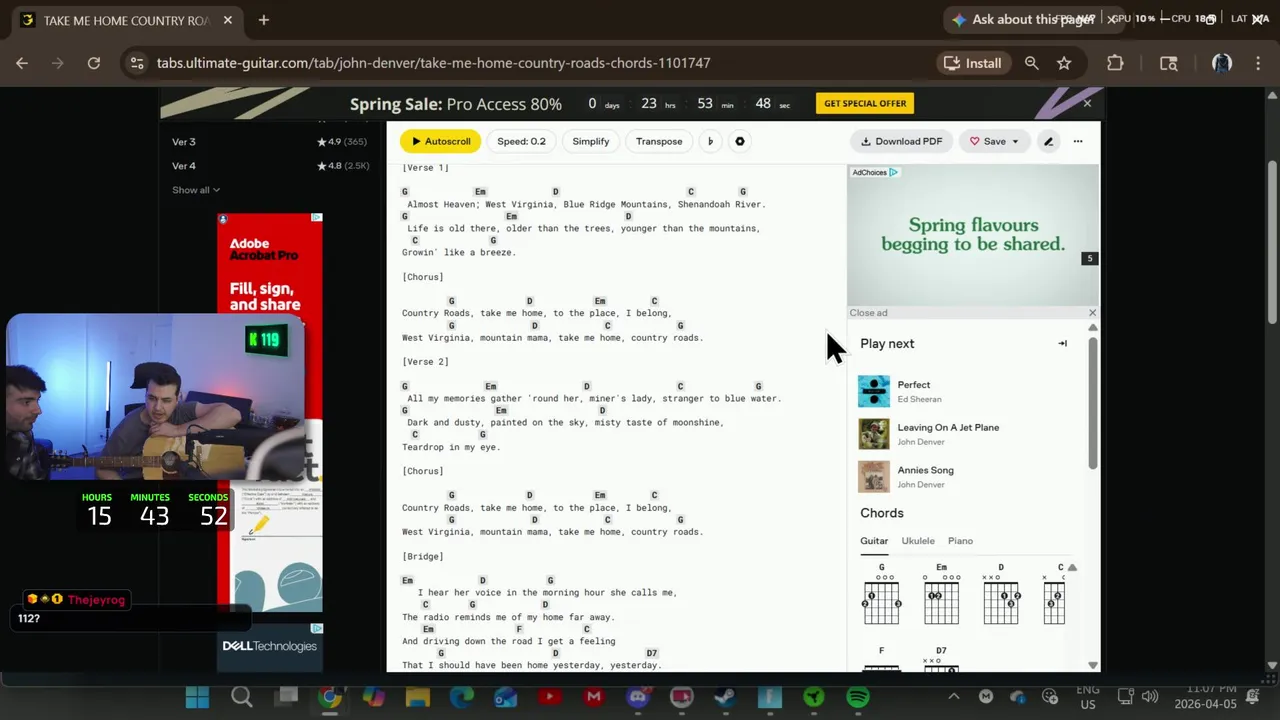Open the Extensions puzzle icon

(1115, 63)
